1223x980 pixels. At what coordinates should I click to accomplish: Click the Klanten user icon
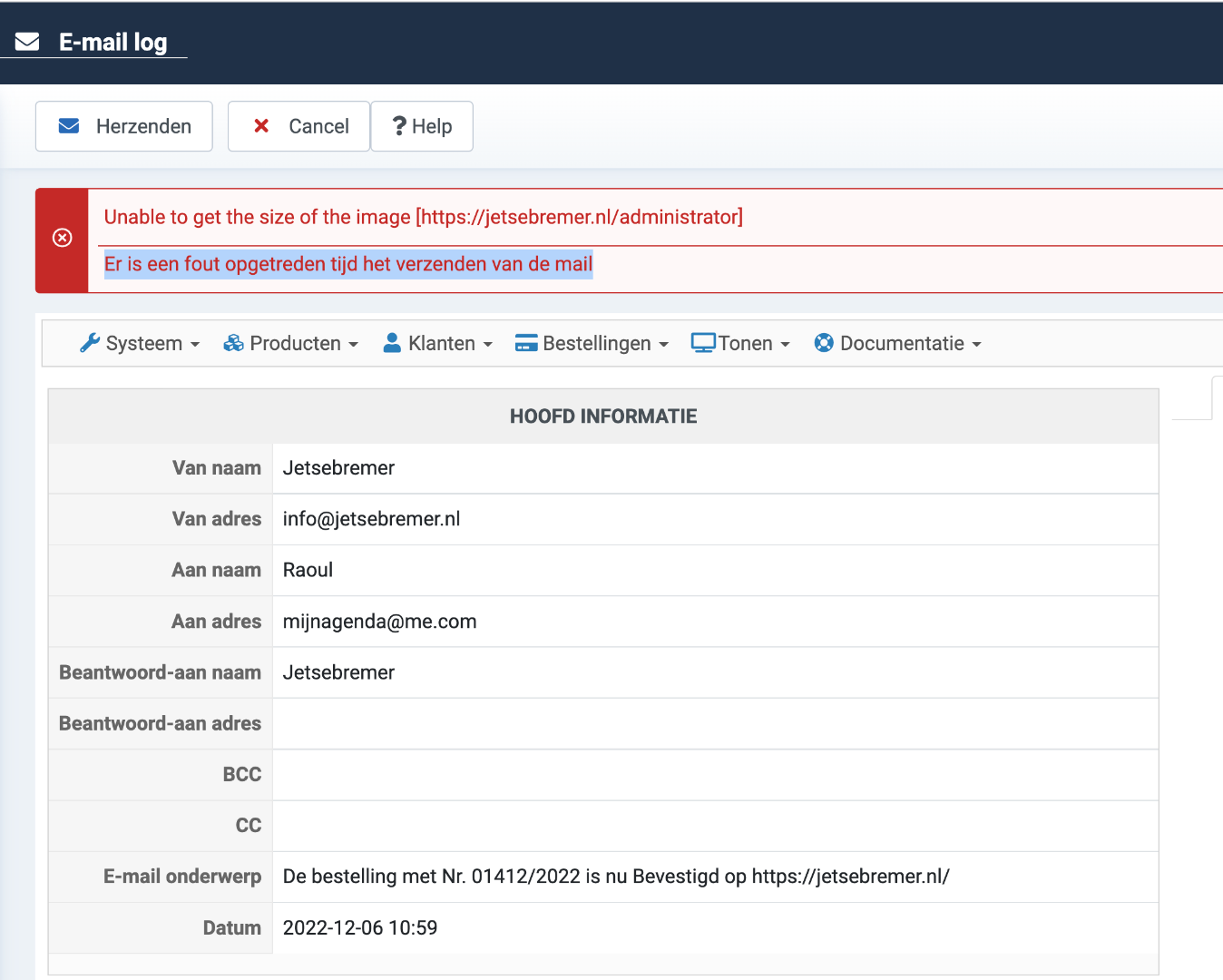point(392,343)
